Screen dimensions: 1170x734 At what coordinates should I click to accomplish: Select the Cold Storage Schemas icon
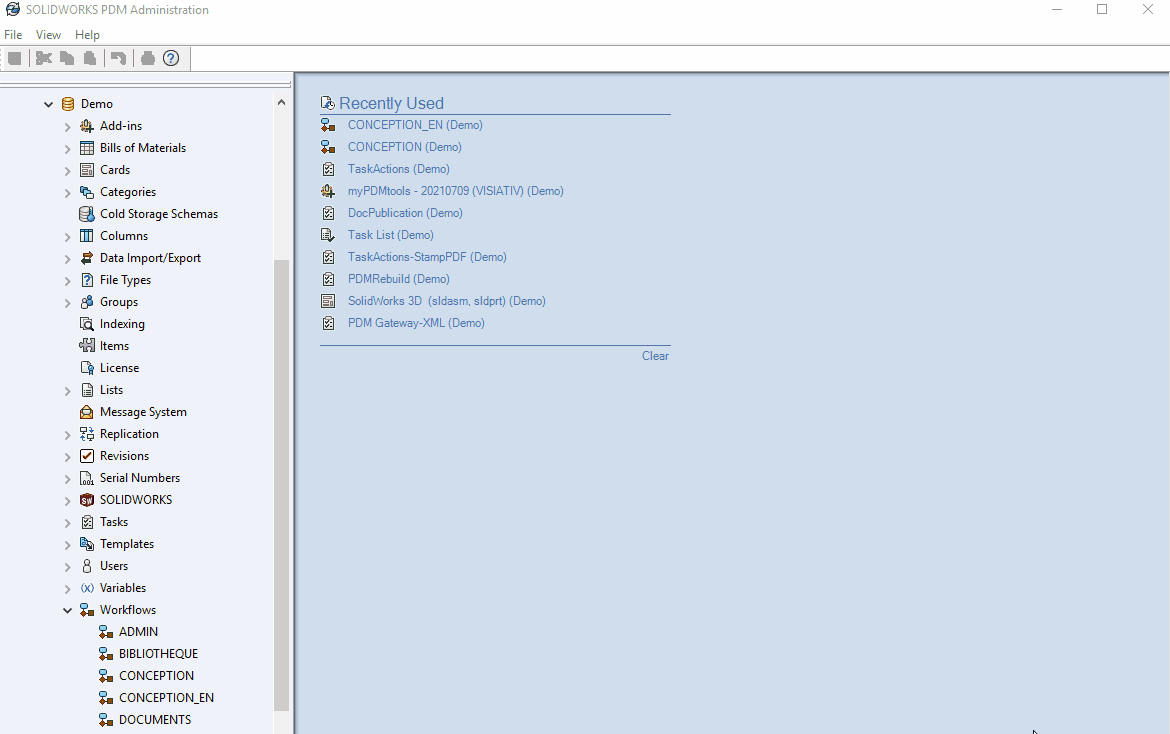87,214
